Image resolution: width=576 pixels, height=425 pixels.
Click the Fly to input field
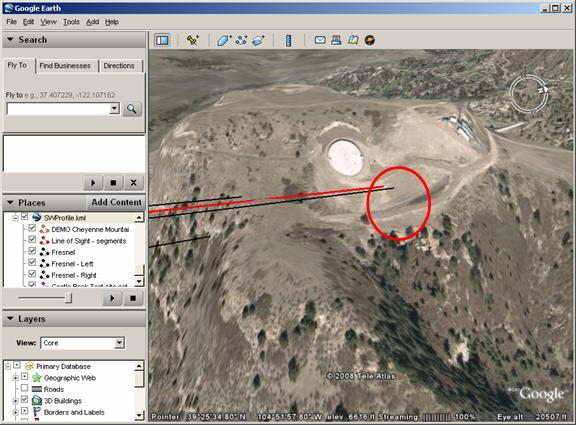pos(59,109)
